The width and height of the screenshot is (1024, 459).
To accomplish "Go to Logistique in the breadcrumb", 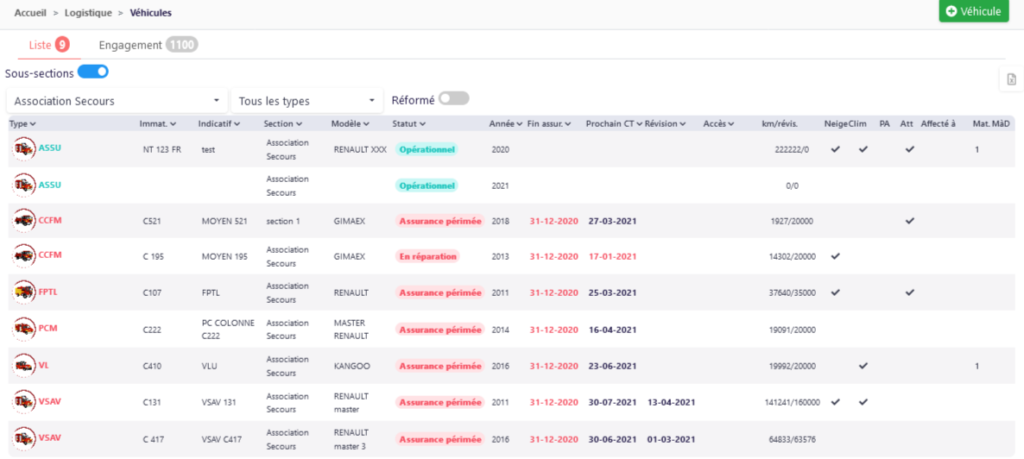I will (x=88, y=12).
